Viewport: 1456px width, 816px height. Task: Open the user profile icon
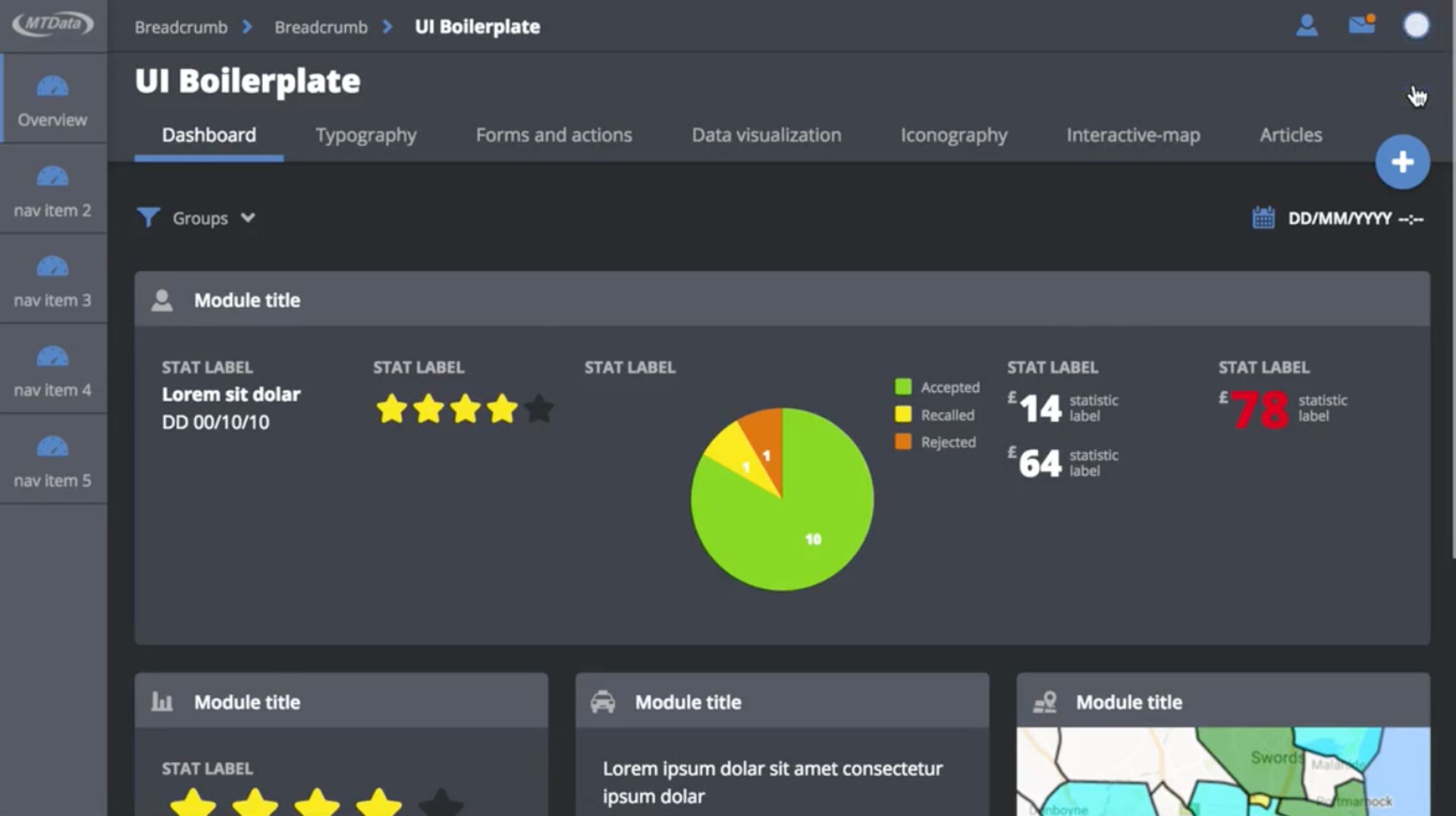pyautogui.click(x=1307, y=25)
